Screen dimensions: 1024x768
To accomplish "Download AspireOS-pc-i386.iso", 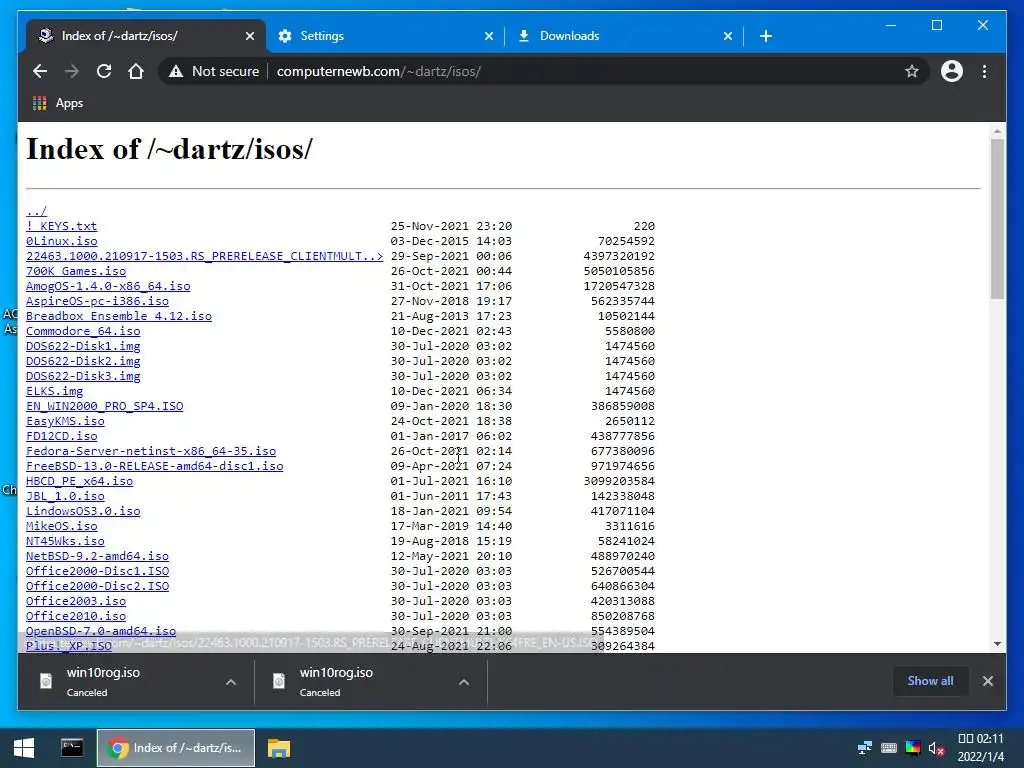I will (97, 301).
